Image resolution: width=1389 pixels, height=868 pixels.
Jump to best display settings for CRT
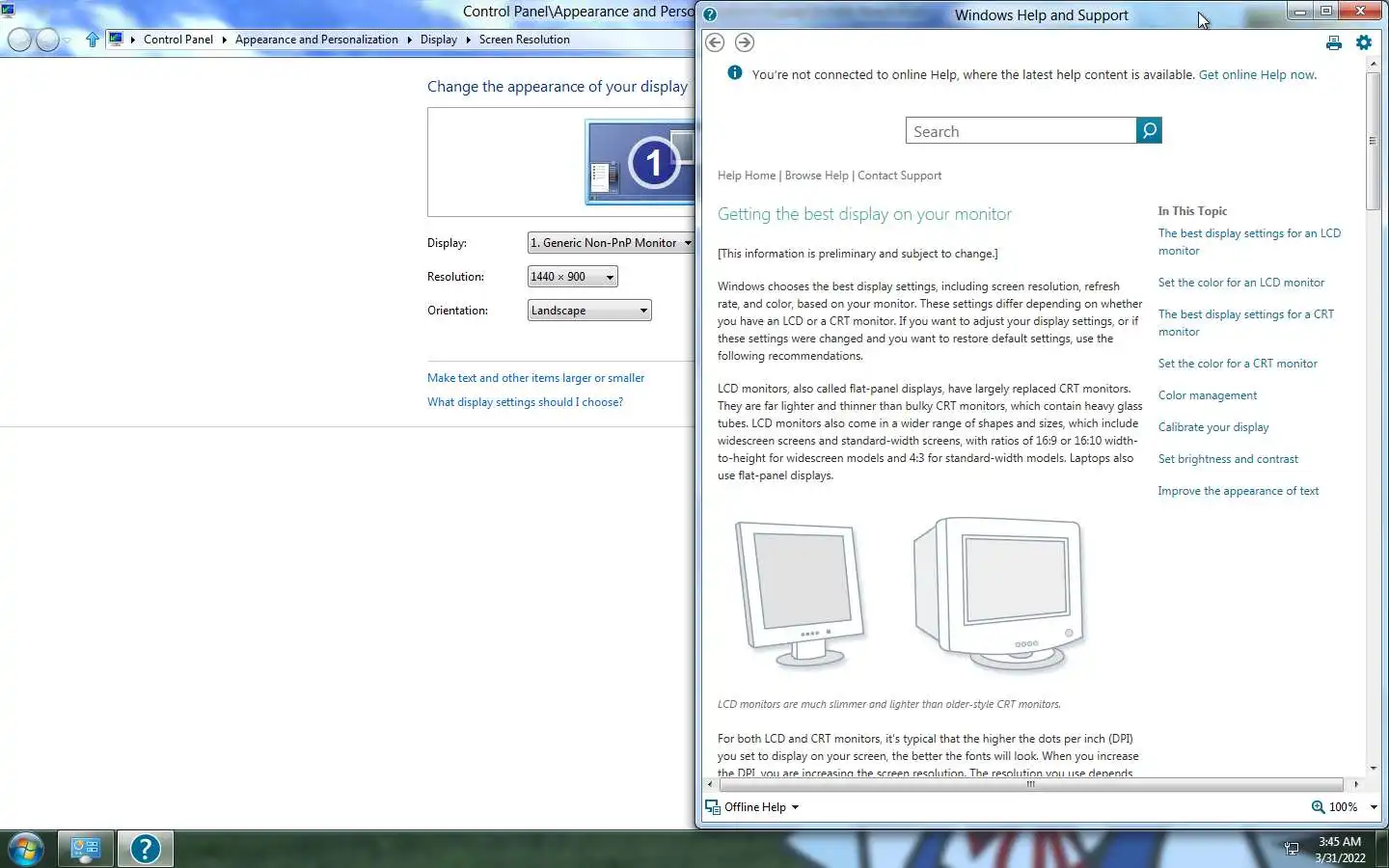click(x=1246, y=323)
